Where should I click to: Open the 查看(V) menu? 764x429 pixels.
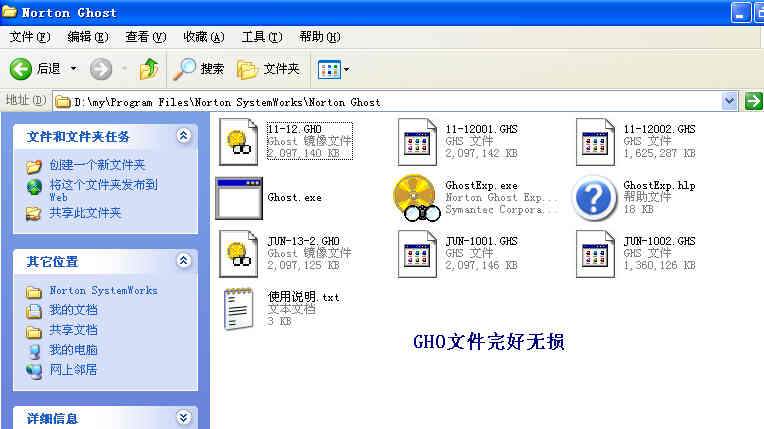(x=146, y=37)
